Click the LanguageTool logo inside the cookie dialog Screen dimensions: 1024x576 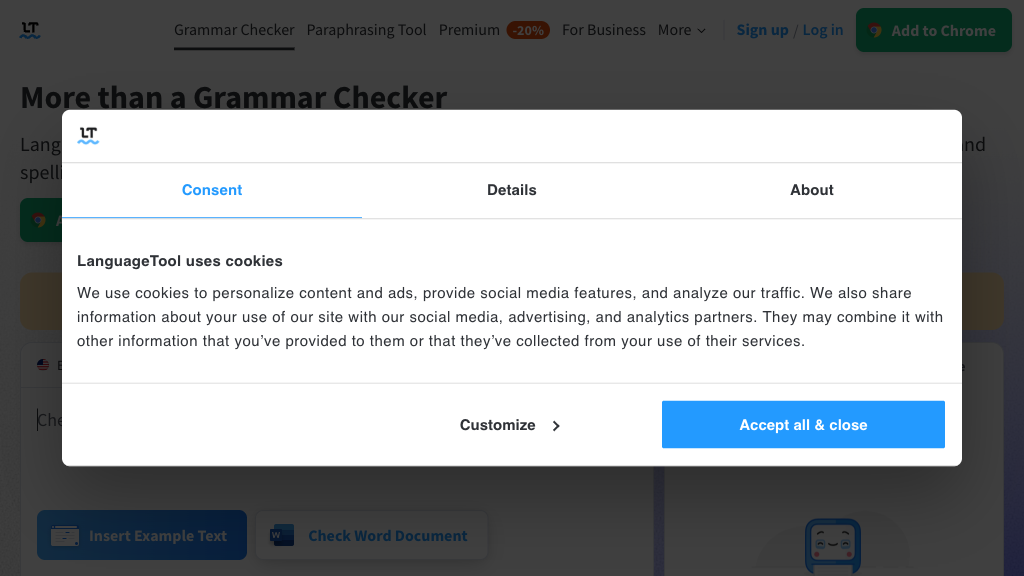(x=89, y=135)
